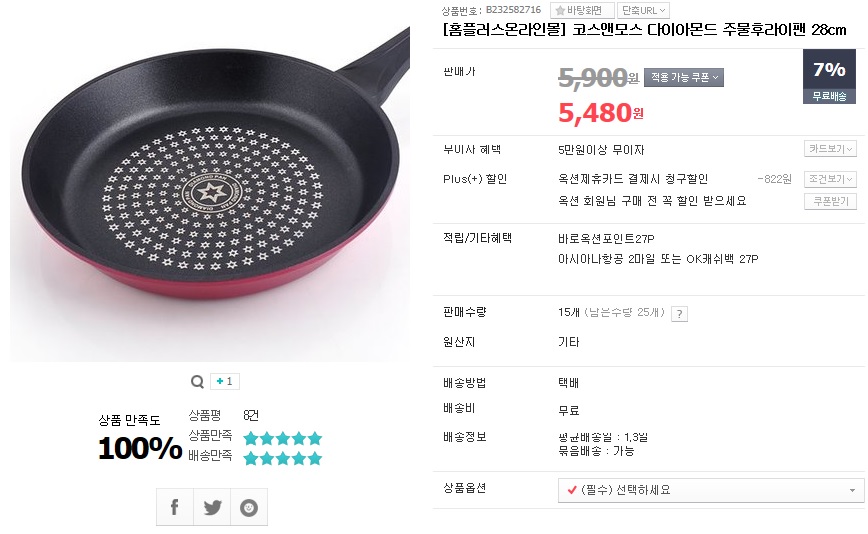Screen dimensions: 868x534
Task: Click the 상품만족 five-star rating
Action: coord(282,438)
